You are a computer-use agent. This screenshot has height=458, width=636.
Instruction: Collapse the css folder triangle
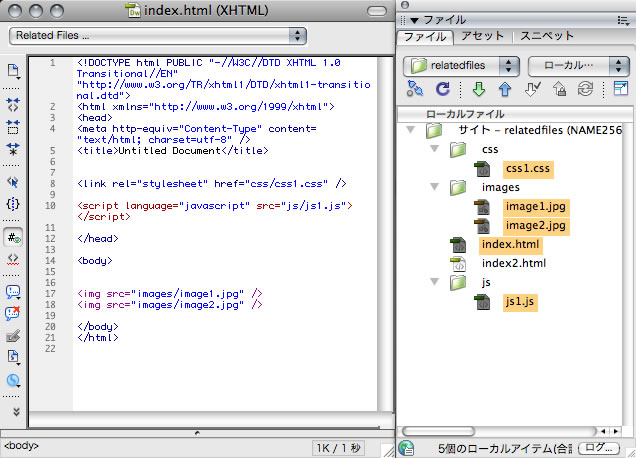(x=434, y=149)
